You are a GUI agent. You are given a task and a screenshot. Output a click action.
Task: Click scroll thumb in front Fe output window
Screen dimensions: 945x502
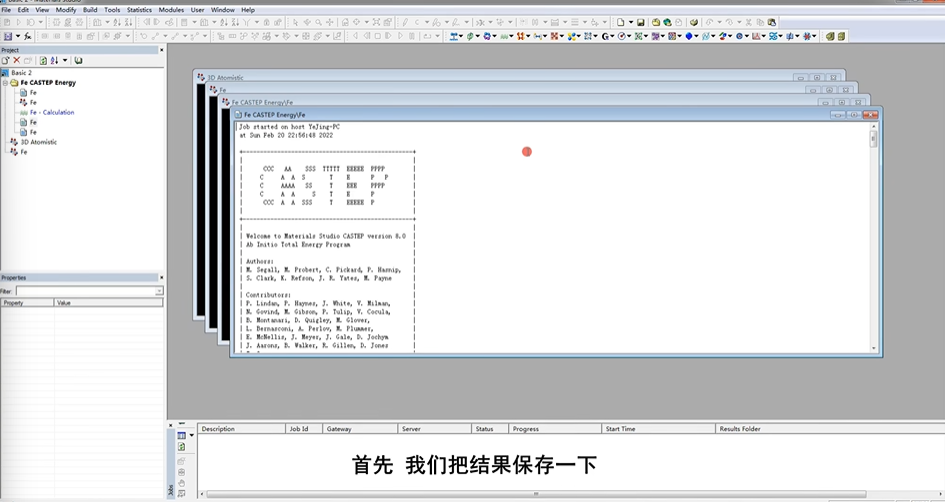pos(873,139)
